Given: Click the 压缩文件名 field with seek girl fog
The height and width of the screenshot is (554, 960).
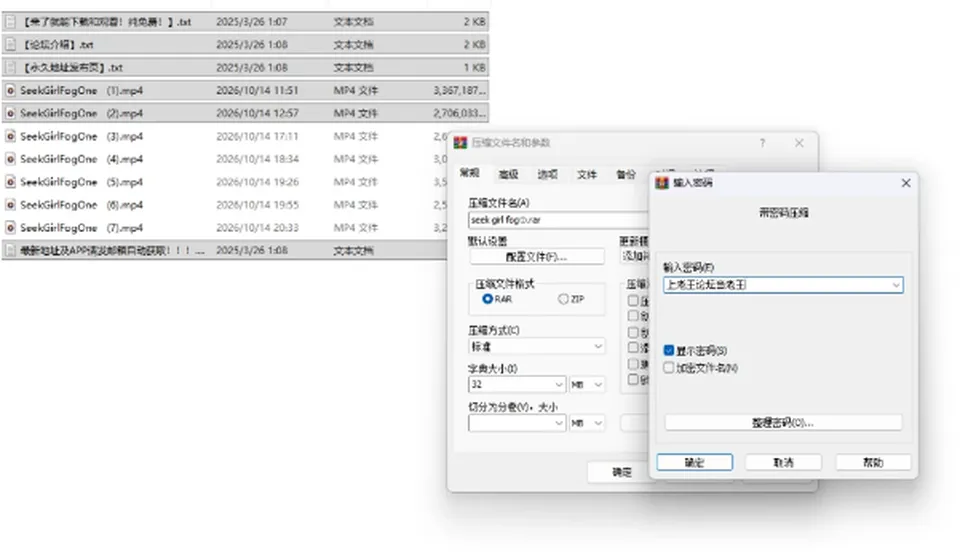Looking at the screenshot, I should tap(558, 220).
